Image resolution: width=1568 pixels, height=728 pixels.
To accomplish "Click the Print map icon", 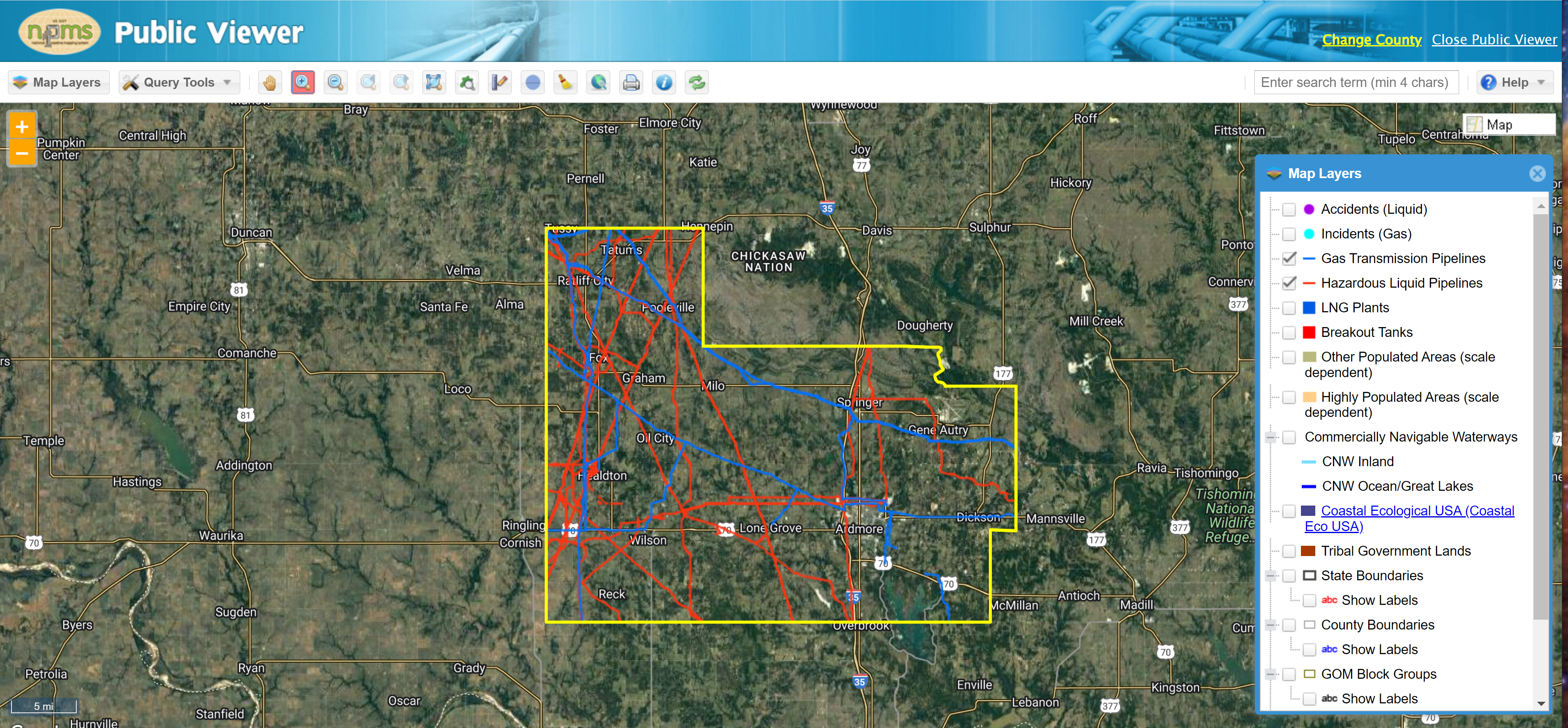I will pyautogui.click(x=631, y=82).
